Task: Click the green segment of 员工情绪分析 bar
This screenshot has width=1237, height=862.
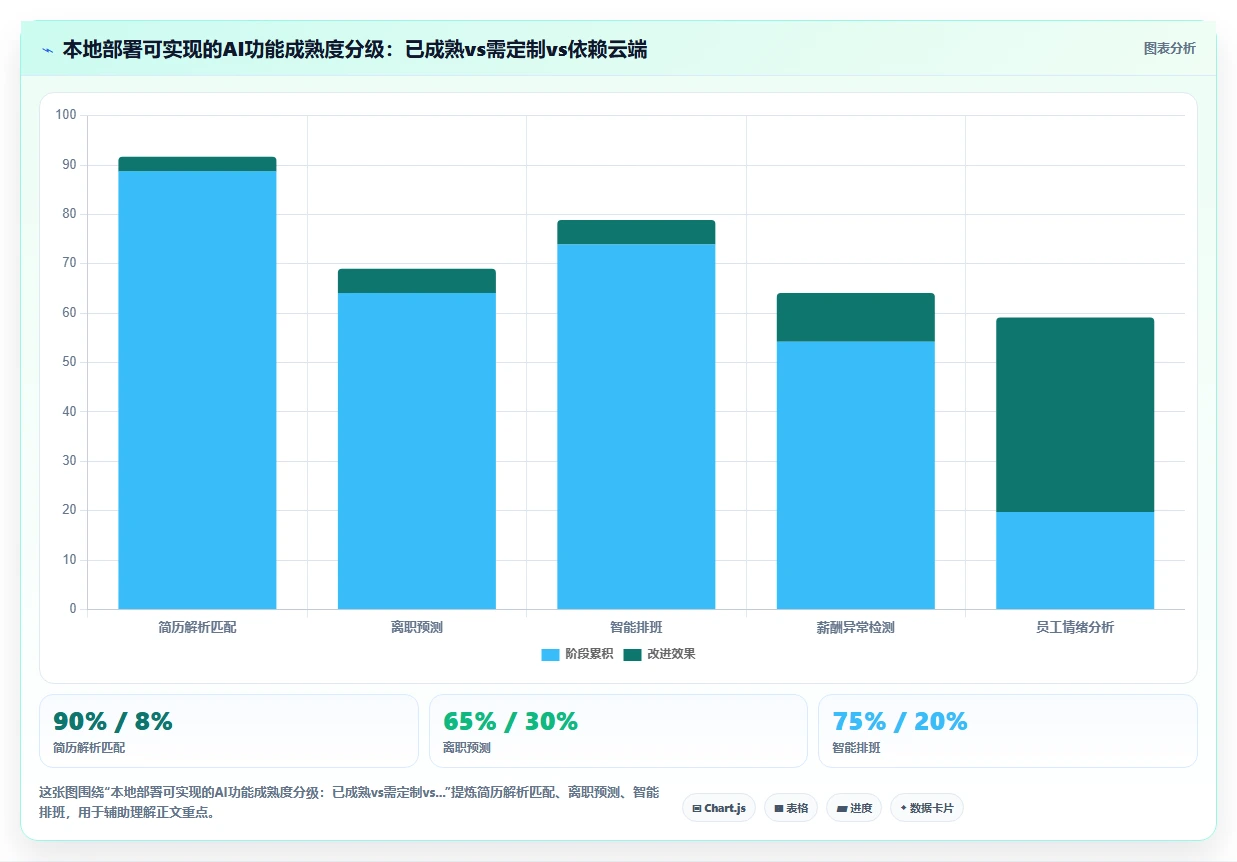Action: coord(1075,415)
